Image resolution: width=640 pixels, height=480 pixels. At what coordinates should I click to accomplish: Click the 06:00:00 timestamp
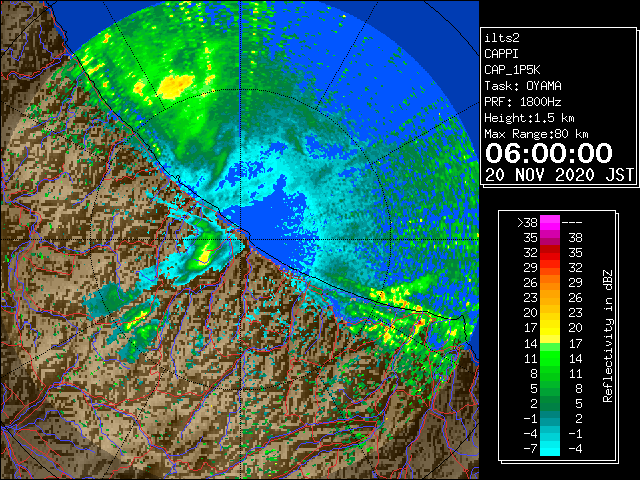(x=549, y=153)
